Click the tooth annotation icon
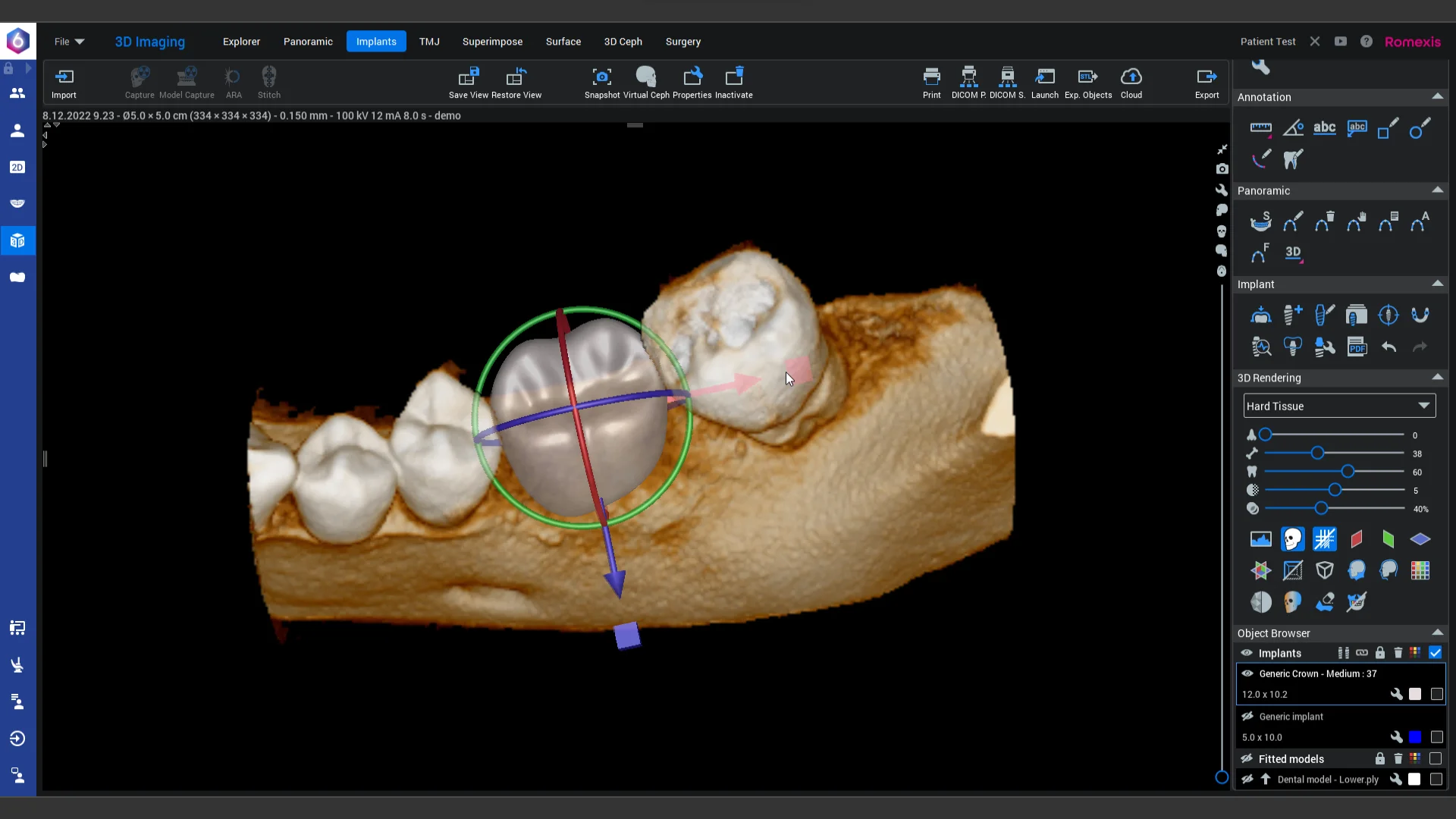Image resolution: width=1456 pixels, height=819 pixels. [1293, 159]
